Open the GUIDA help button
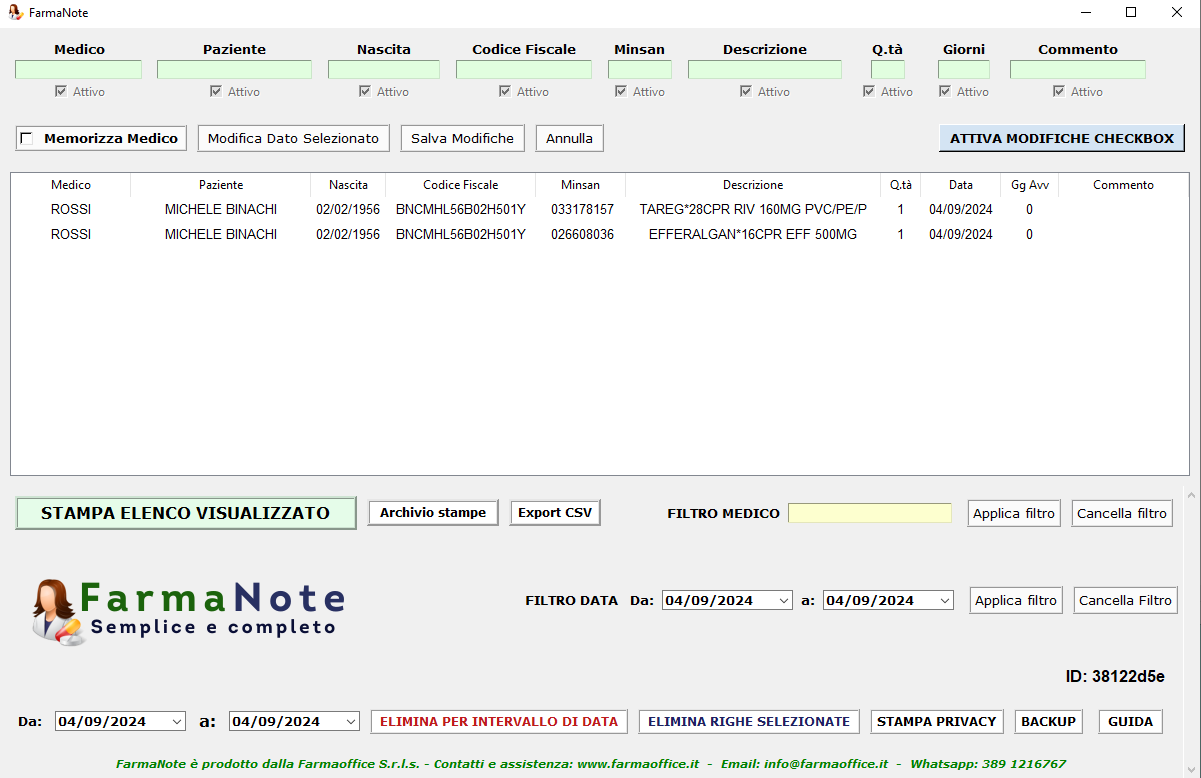This screenshot has width=1201, height=778. [1130, 721]
